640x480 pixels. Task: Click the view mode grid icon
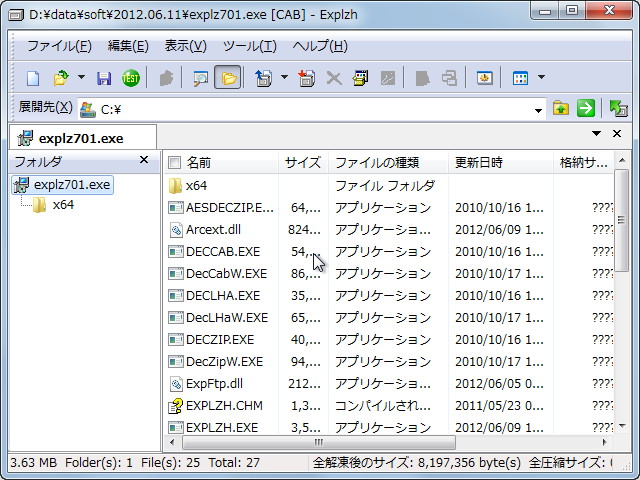pyautogui.click(x=520, y=78)
